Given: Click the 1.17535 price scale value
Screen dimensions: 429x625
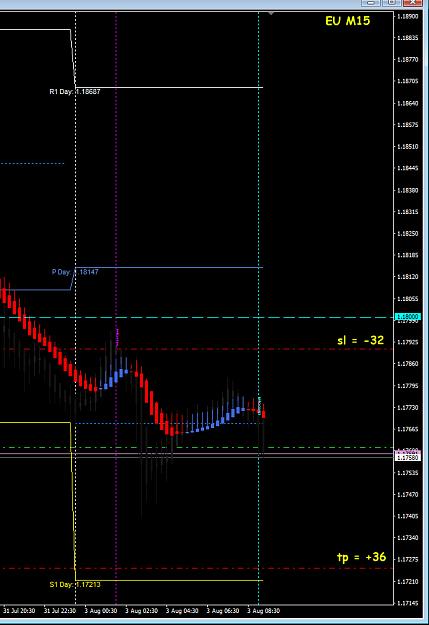Looking at the screenshot, I should tap(408, 473).
